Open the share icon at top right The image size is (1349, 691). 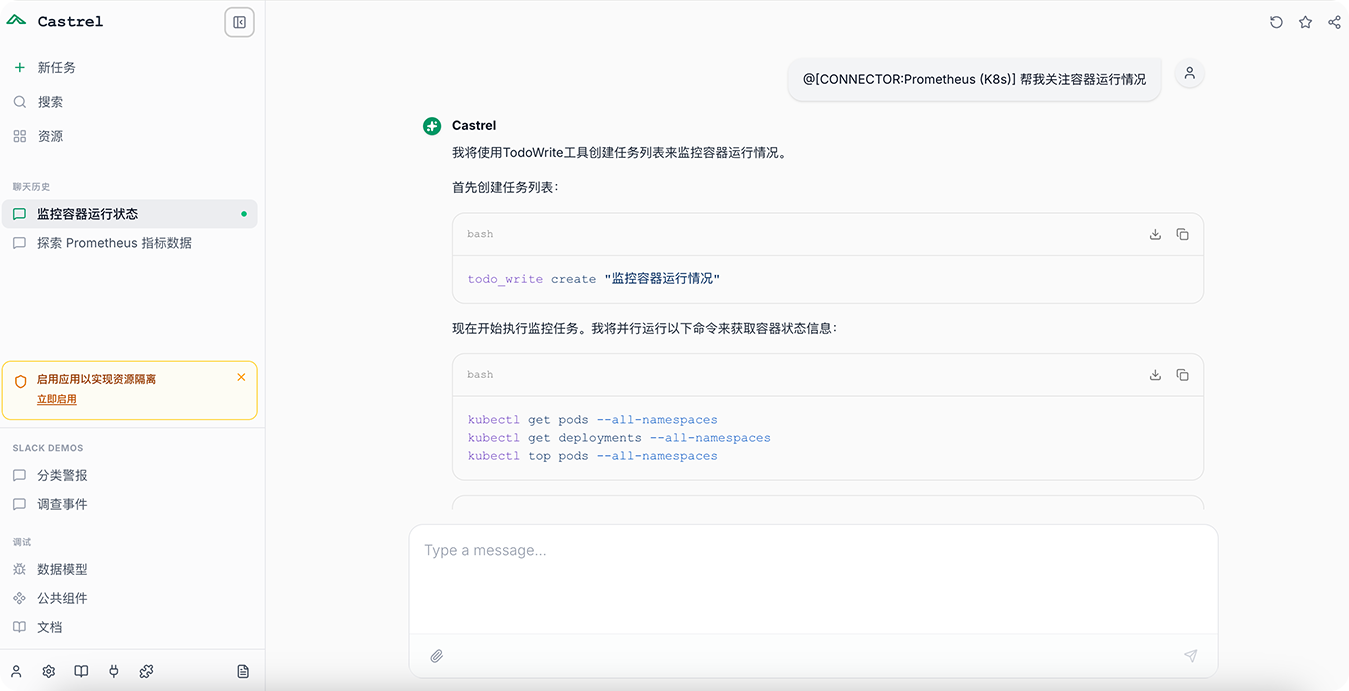(1334, 22)
